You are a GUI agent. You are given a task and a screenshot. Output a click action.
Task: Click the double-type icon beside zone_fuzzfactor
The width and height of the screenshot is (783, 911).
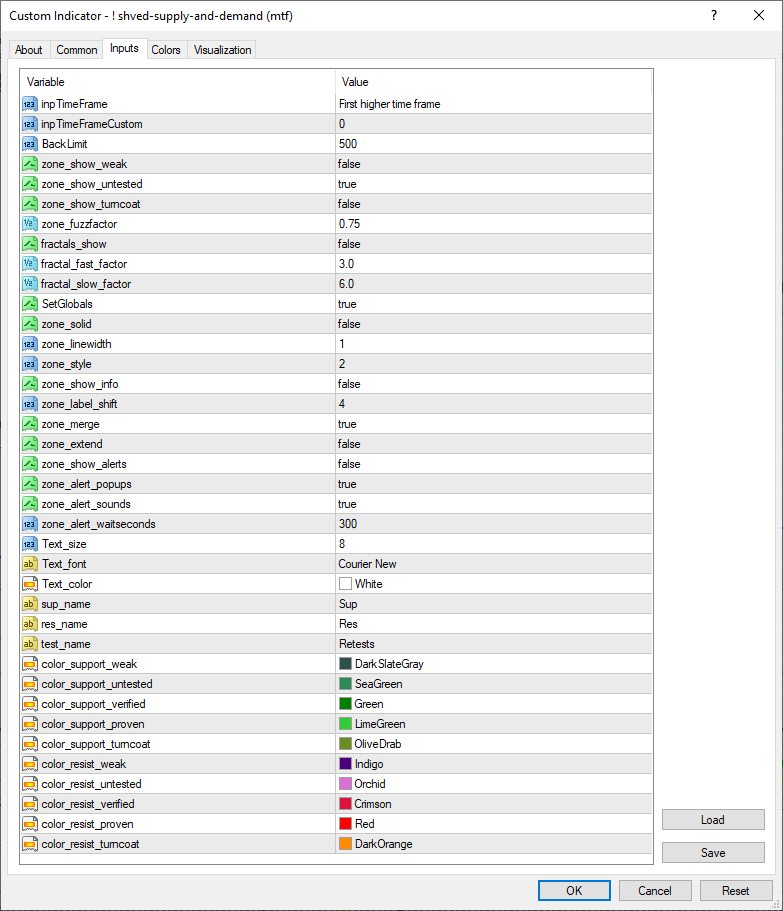click(30, 224)
